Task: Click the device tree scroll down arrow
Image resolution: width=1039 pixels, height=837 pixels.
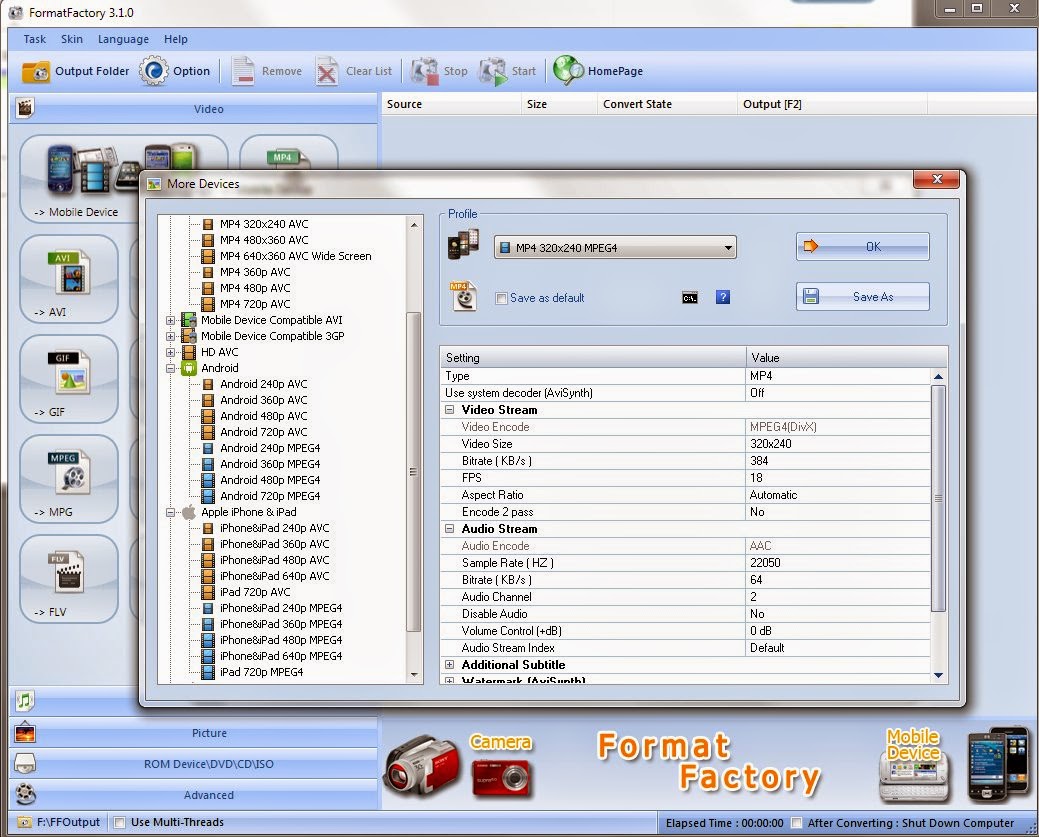Action: 414,676
